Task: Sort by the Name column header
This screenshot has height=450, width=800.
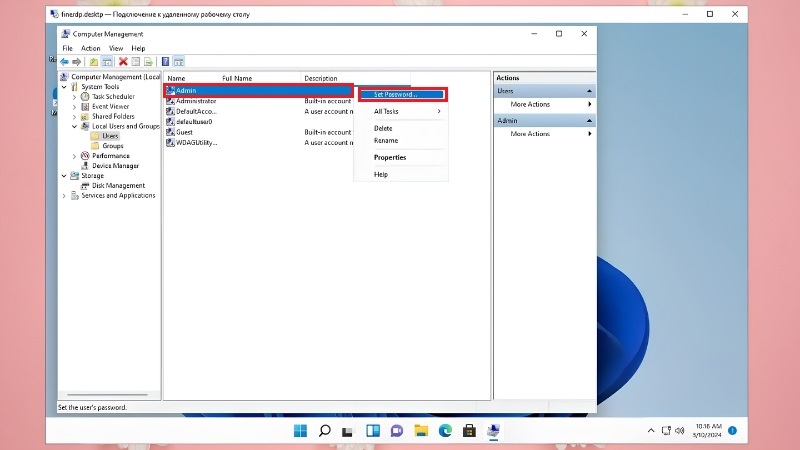Action: (191, 78)
